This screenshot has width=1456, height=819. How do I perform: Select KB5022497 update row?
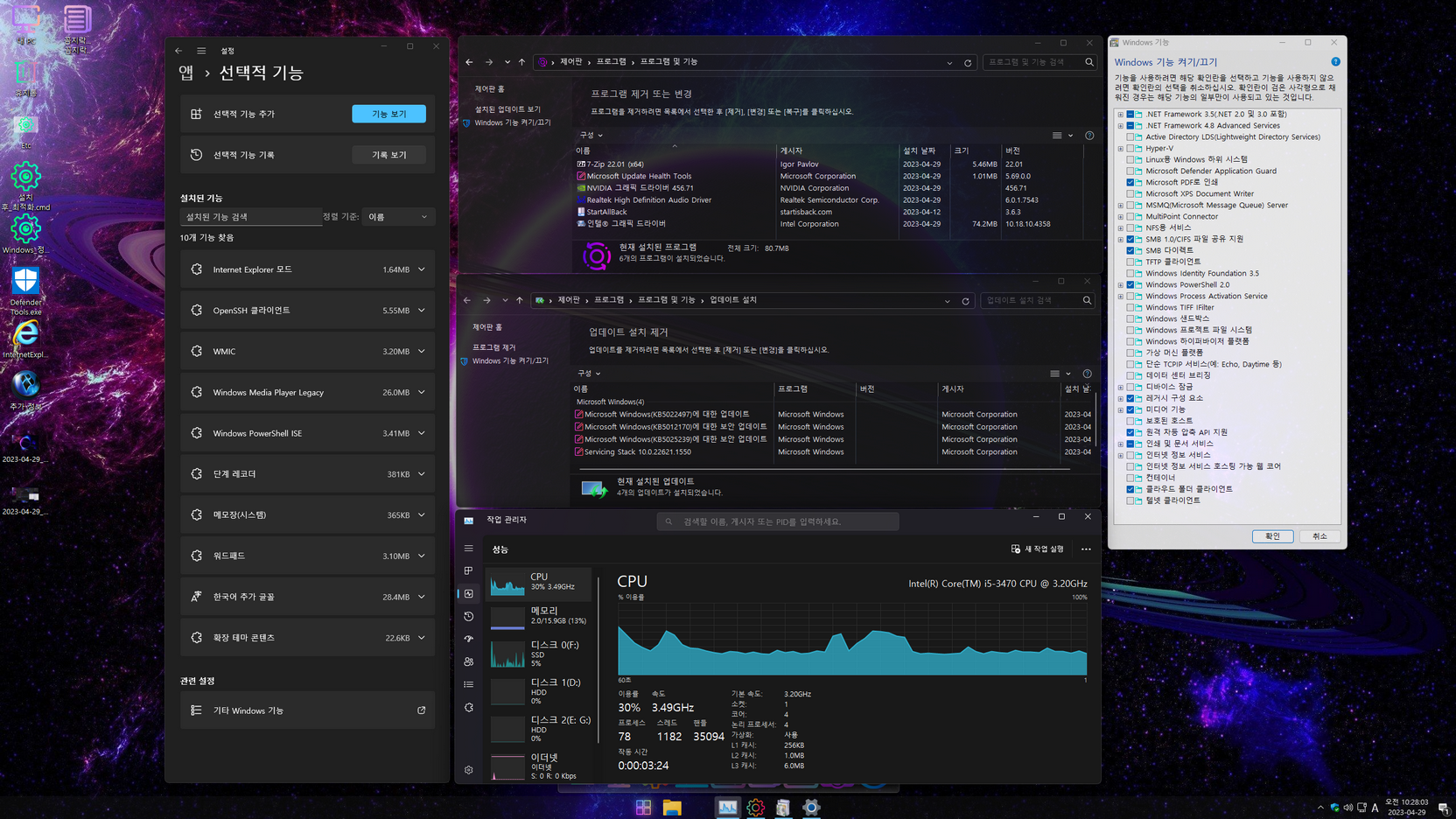point(834,415)
